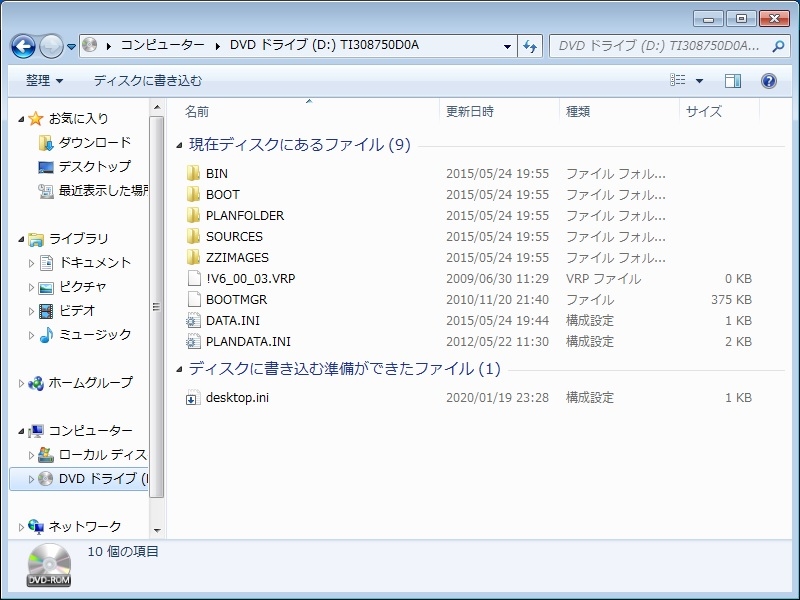Screen dimensions: 800x600
Task: Click DVD-ROM icon in details pane
Action: point(49,565)
